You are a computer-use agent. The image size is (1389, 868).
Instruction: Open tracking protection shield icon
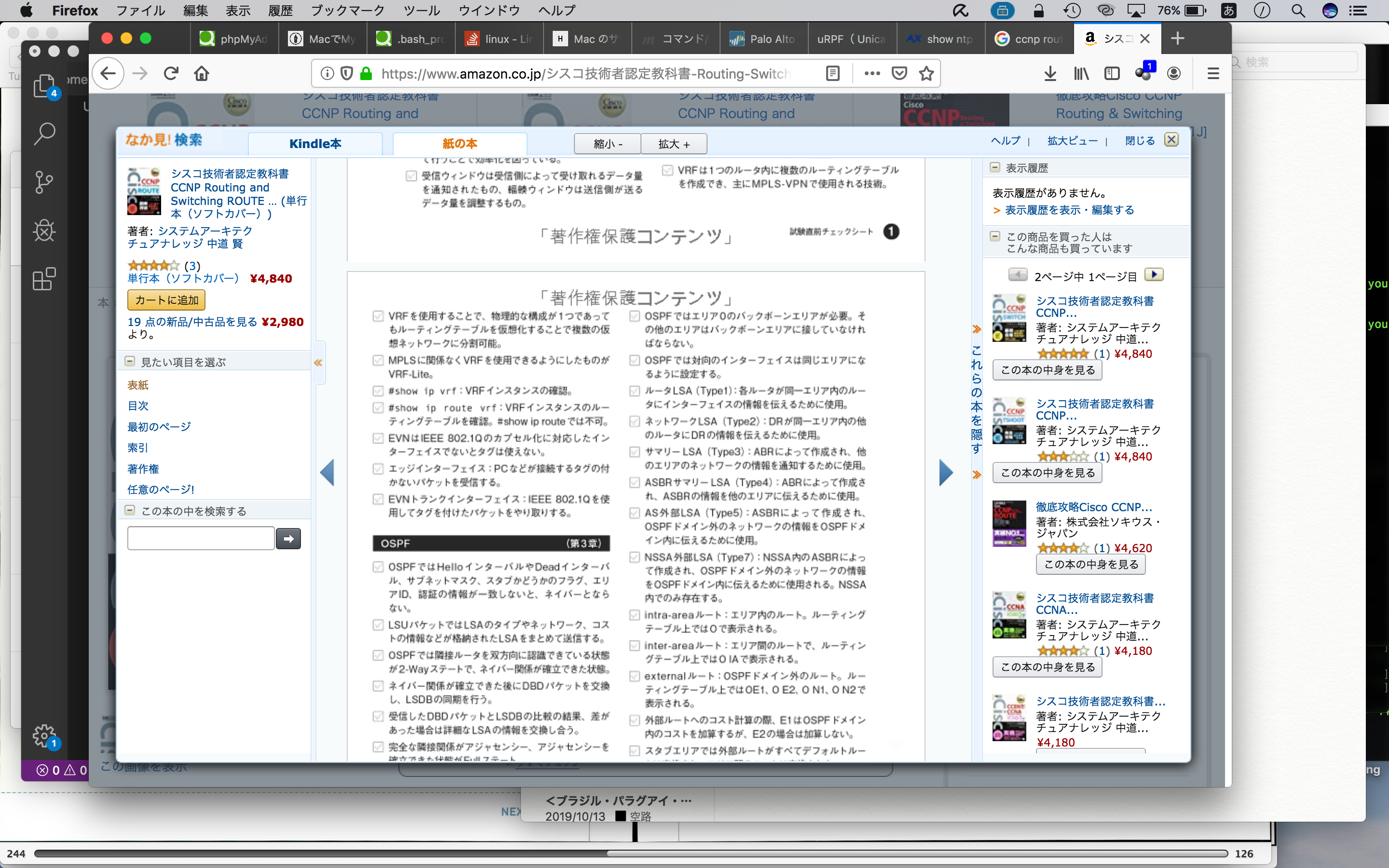point(346,73)
